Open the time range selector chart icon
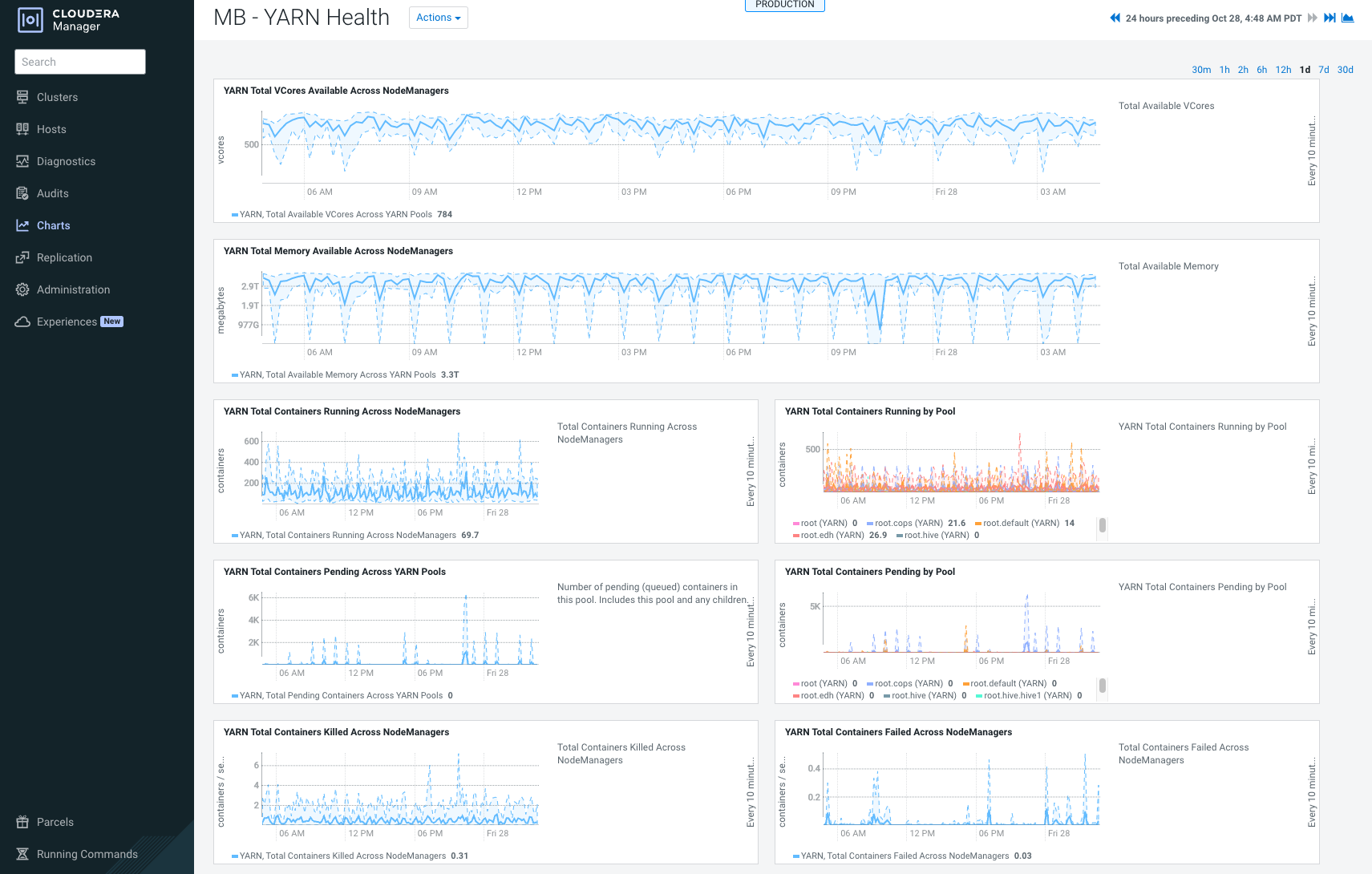Screen dimensions: 1372x874 tap(1350, 18)
